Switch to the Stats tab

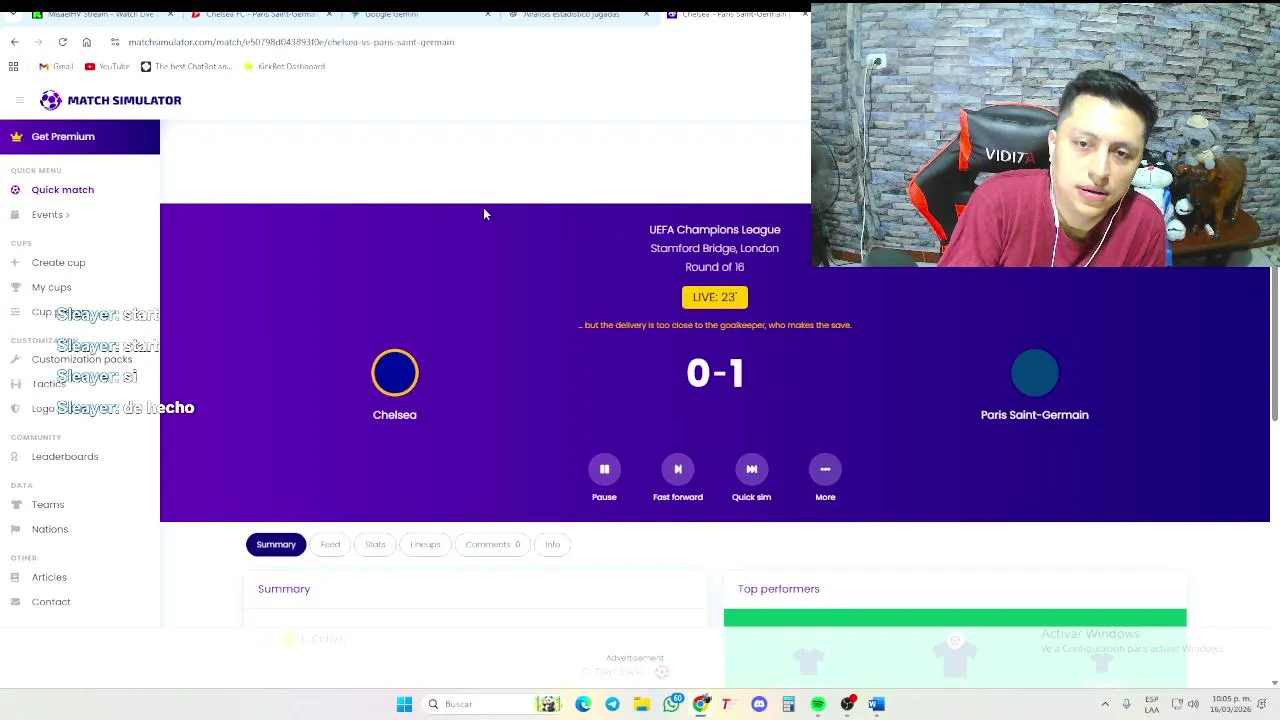375,545
